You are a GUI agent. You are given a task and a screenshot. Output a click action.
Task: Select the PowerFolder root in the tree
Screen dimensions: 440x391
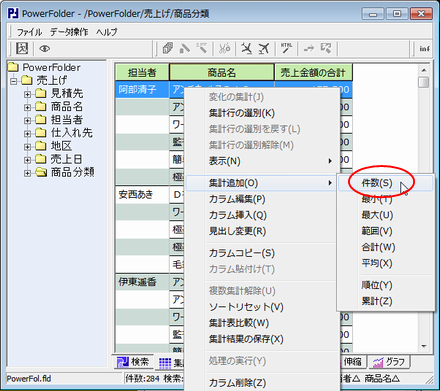click(51, 67)
